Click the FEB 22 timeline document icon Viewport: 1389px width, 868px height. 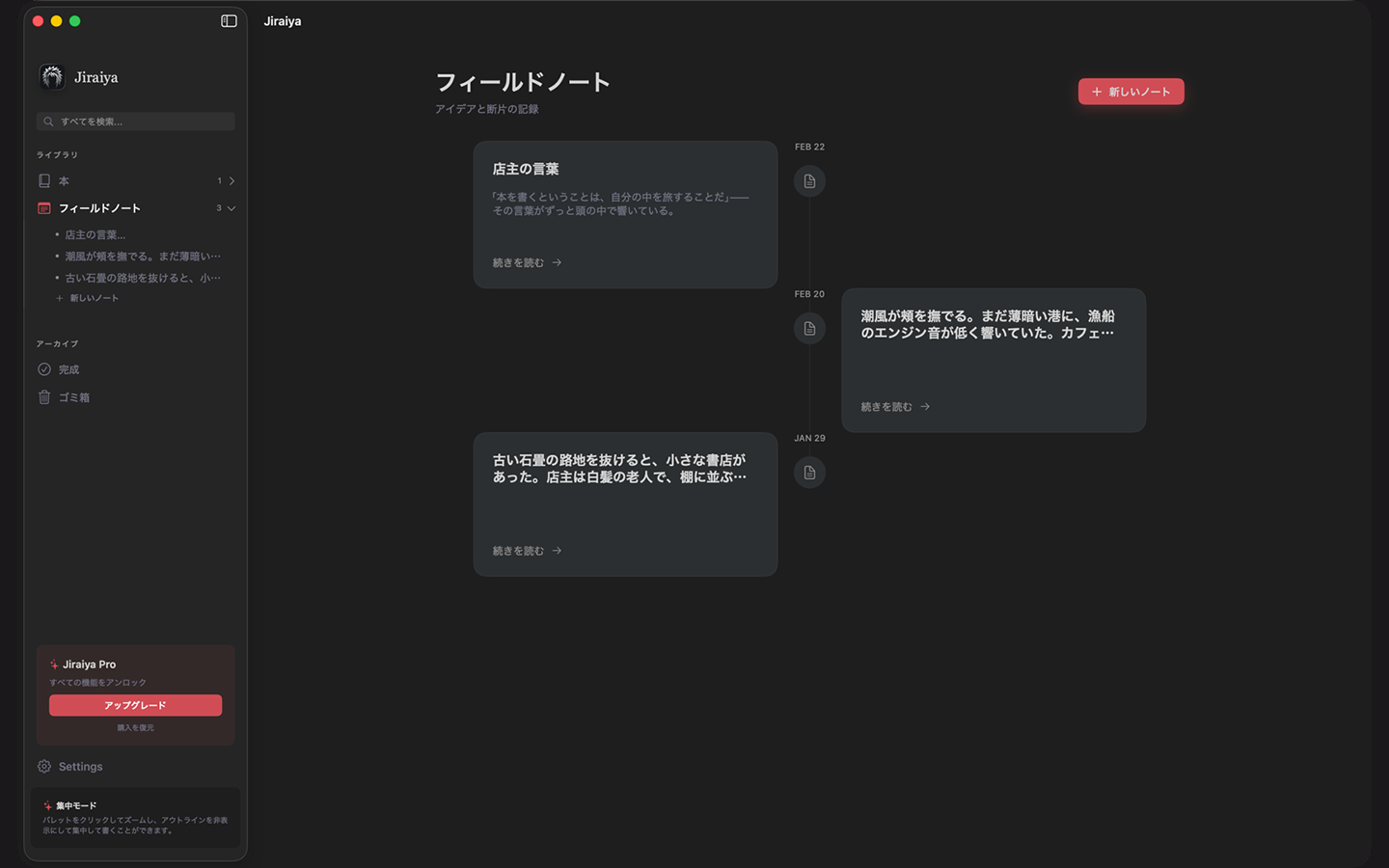[x=809, y=181]
